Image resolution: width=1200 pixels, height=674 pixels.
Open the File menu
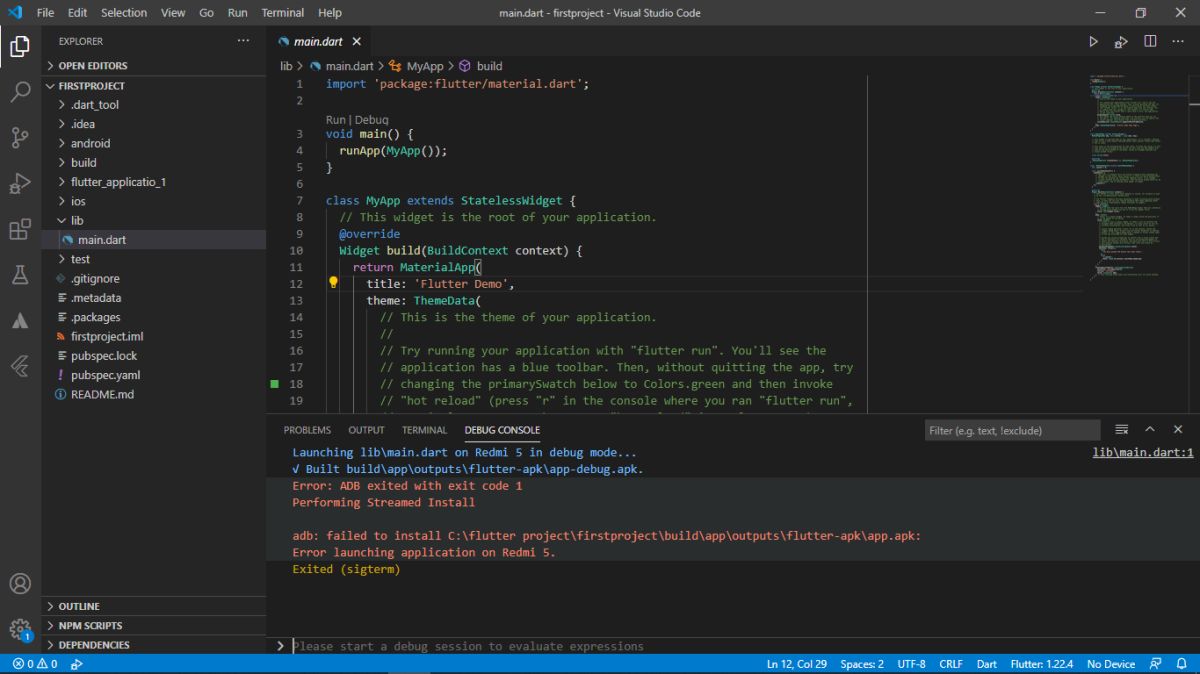(x=45, y=13)
